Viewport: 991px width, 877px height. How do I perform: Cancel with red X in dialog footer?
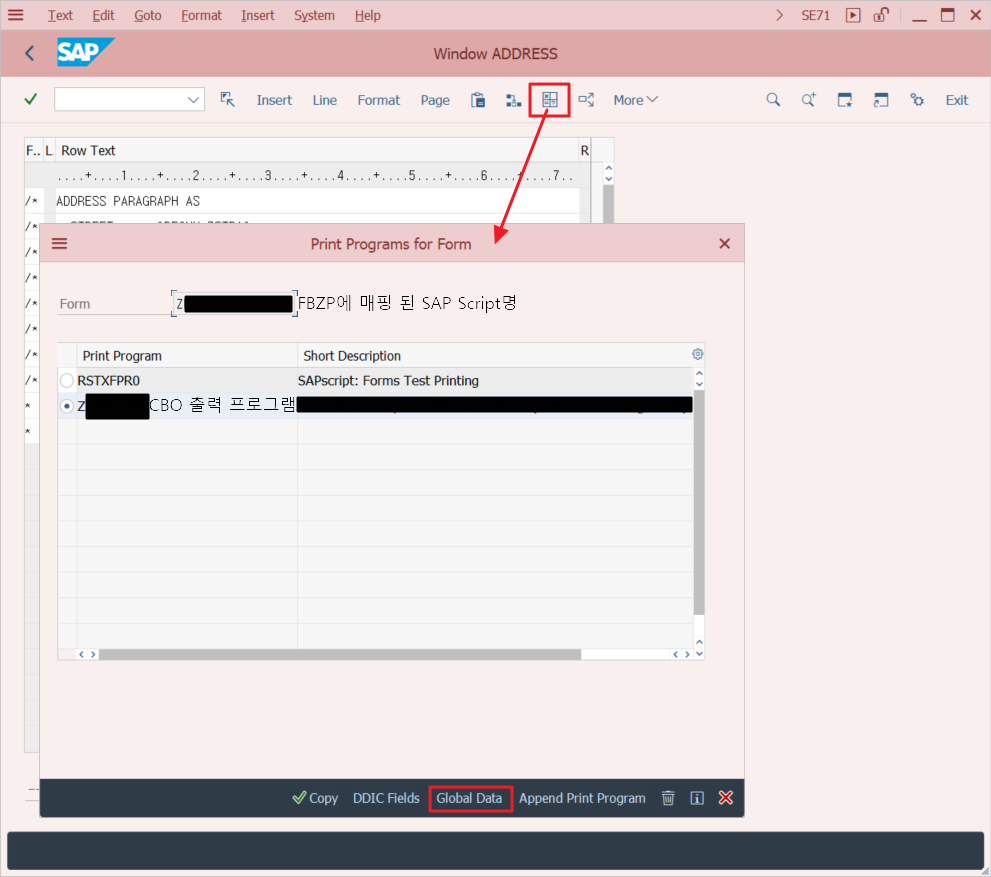click(x=726, y=798)
